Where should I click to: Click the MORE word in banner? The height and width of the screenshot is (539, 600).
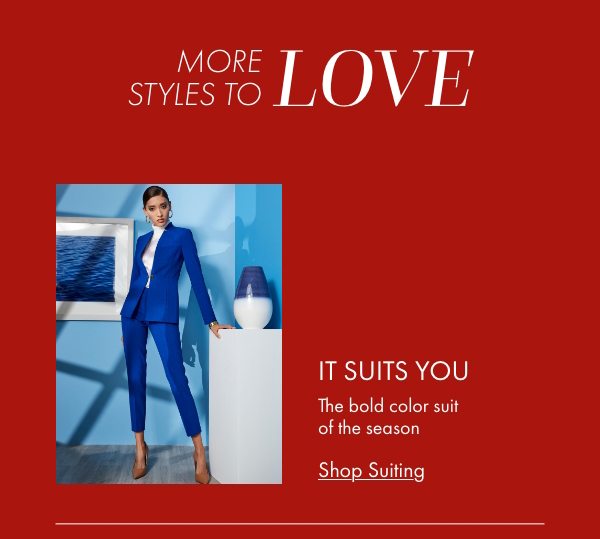[x=220, y=61]
